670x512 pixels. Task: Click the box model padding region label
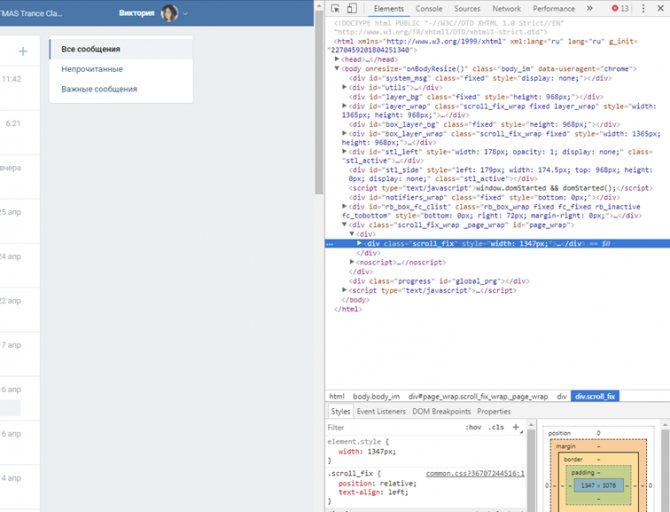582,472
